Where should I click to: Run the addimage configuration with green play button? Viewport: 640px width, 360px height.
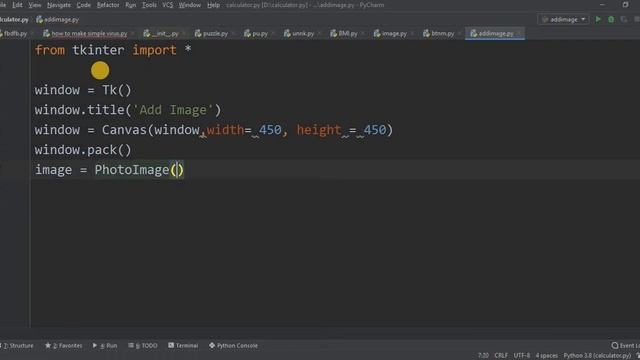[x=598, y=19]
